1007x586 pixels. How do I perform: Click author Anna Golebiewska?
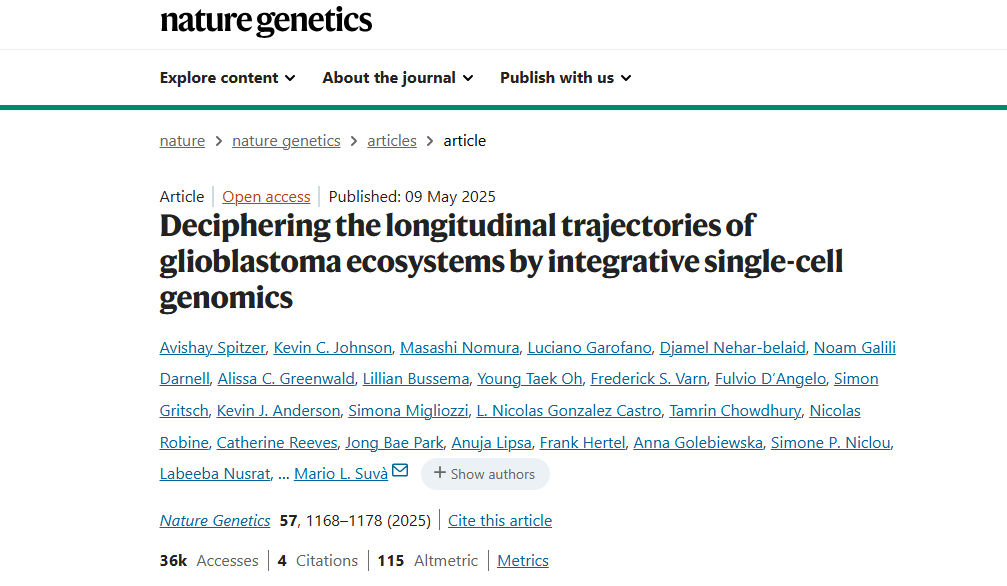(x=698, y=443)
